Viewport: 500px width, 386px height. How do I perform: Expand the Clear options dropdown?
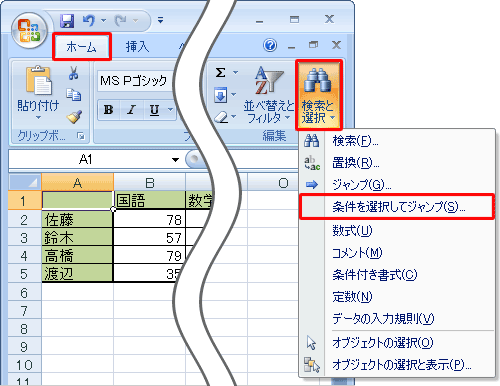234,116
